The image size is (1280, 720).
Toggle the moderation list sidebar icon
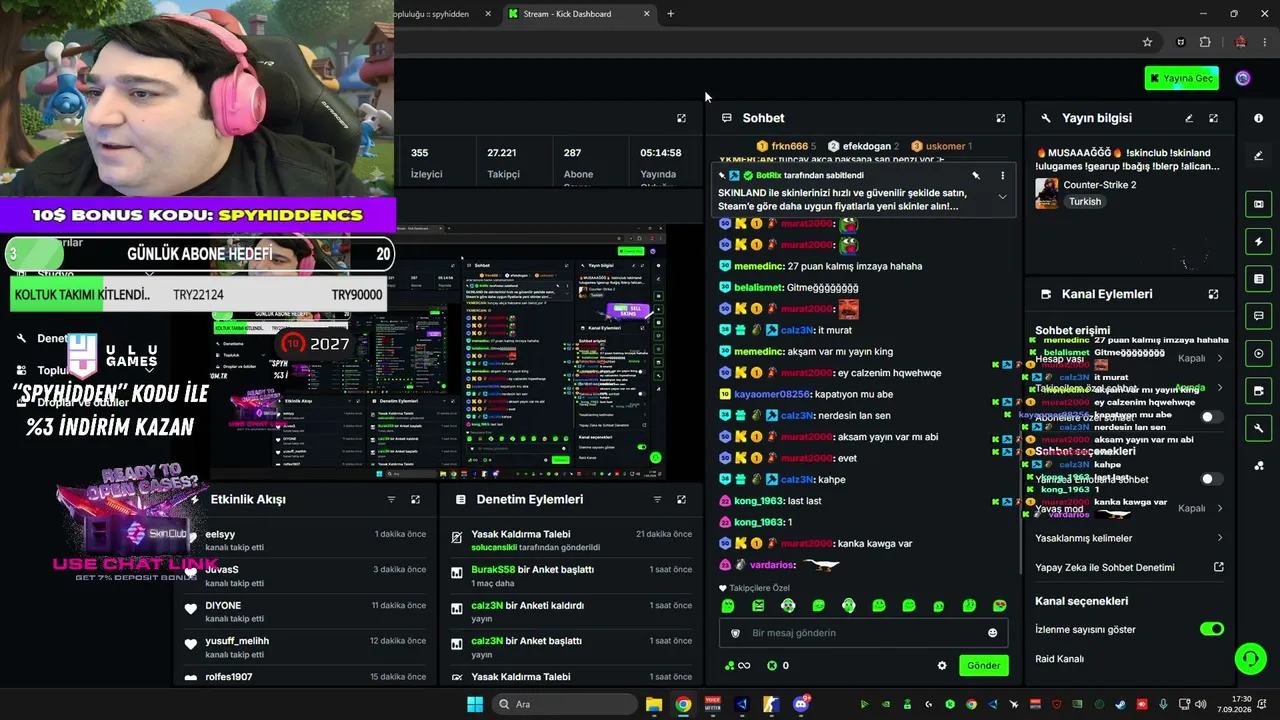click(1258, 279)
